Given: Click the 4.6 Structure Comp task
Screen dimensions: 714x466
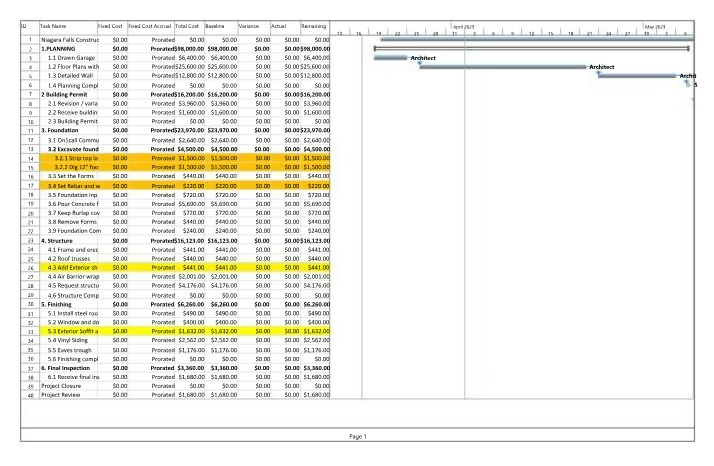Looking at the screenshot, I should [x=73, y=296].
